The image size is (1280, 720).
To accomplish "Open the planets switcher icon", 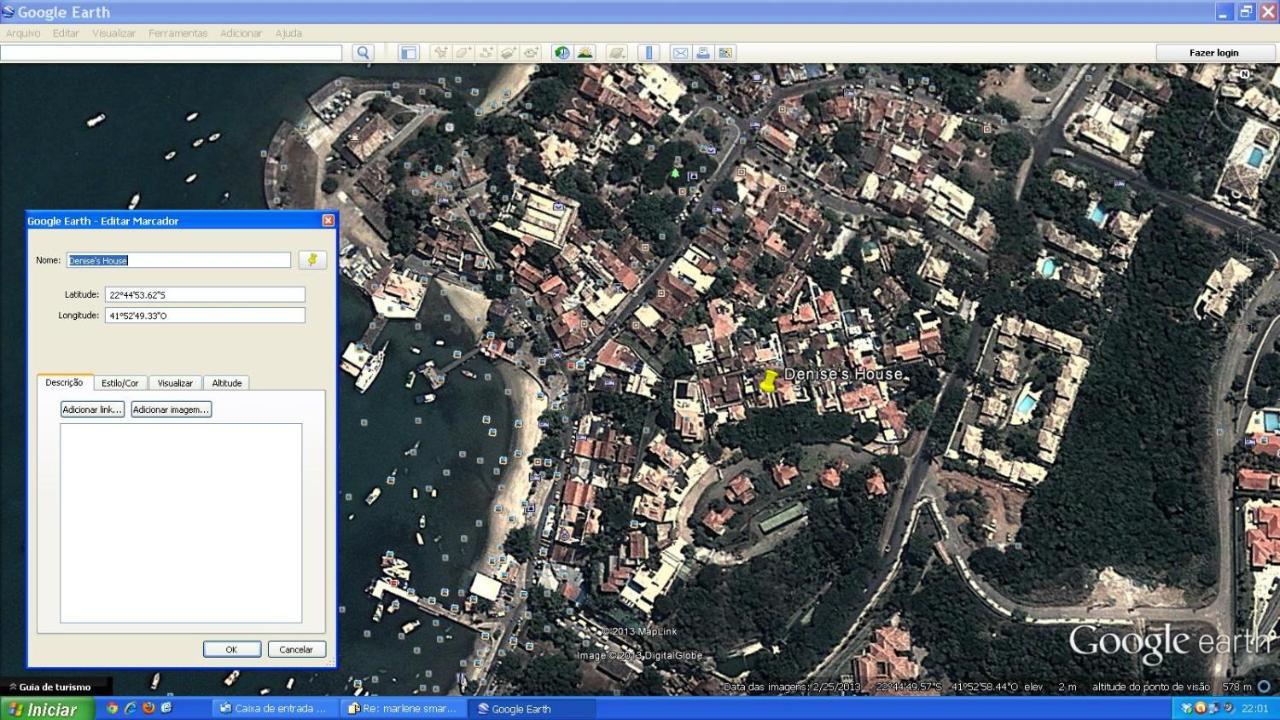I will coord(617,53).
